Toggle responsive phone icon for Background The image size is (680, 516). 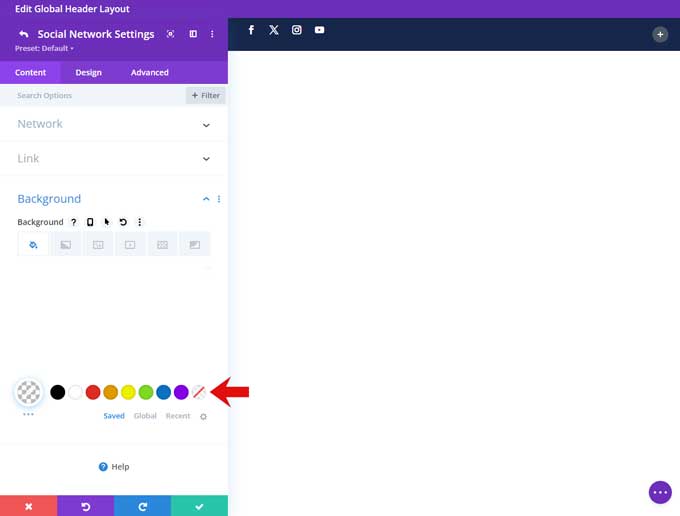point(90,222)
